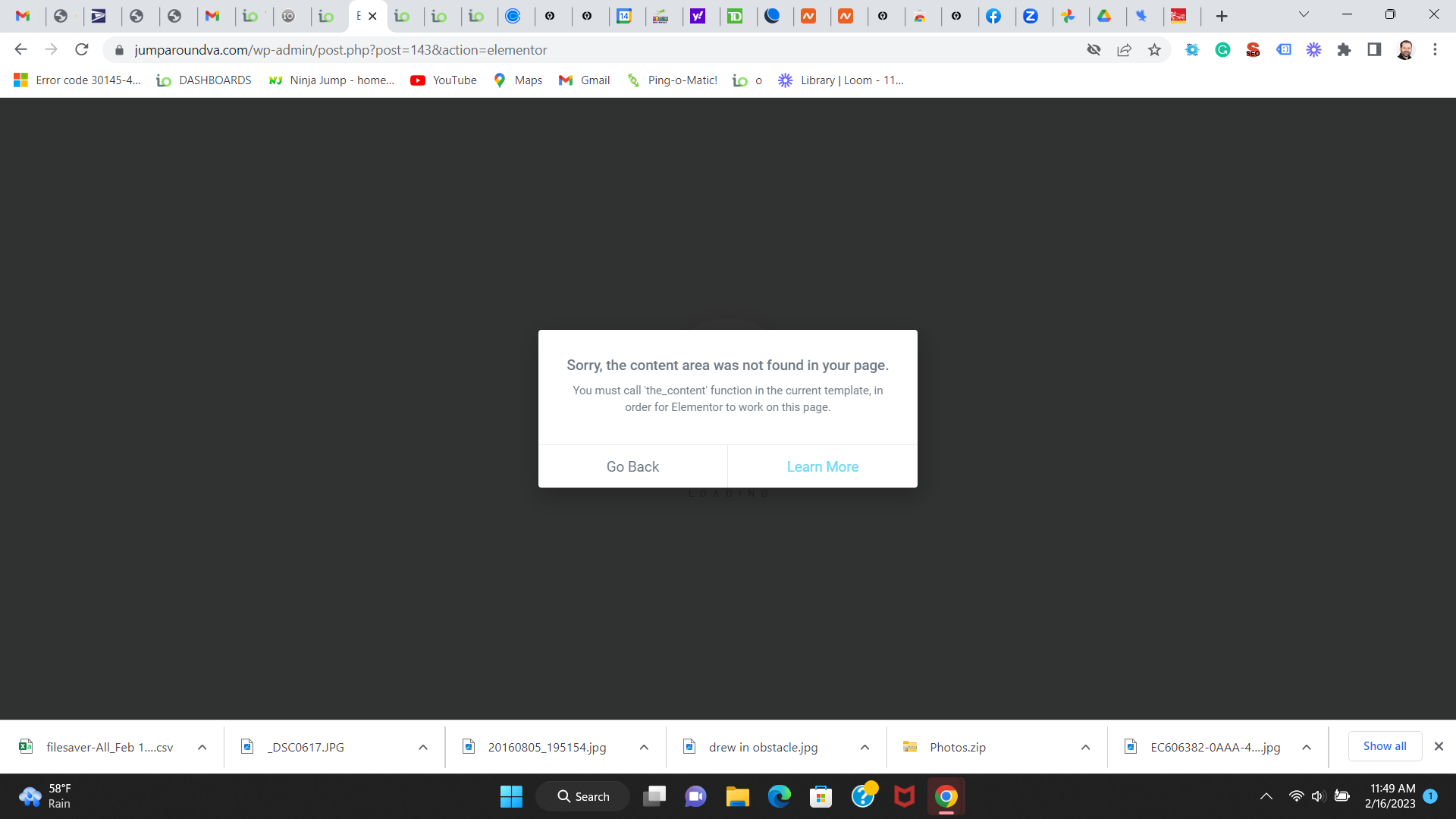This screenshot has height=819, width=1456.
Task: Reload the current page
Action: [82, 50]
